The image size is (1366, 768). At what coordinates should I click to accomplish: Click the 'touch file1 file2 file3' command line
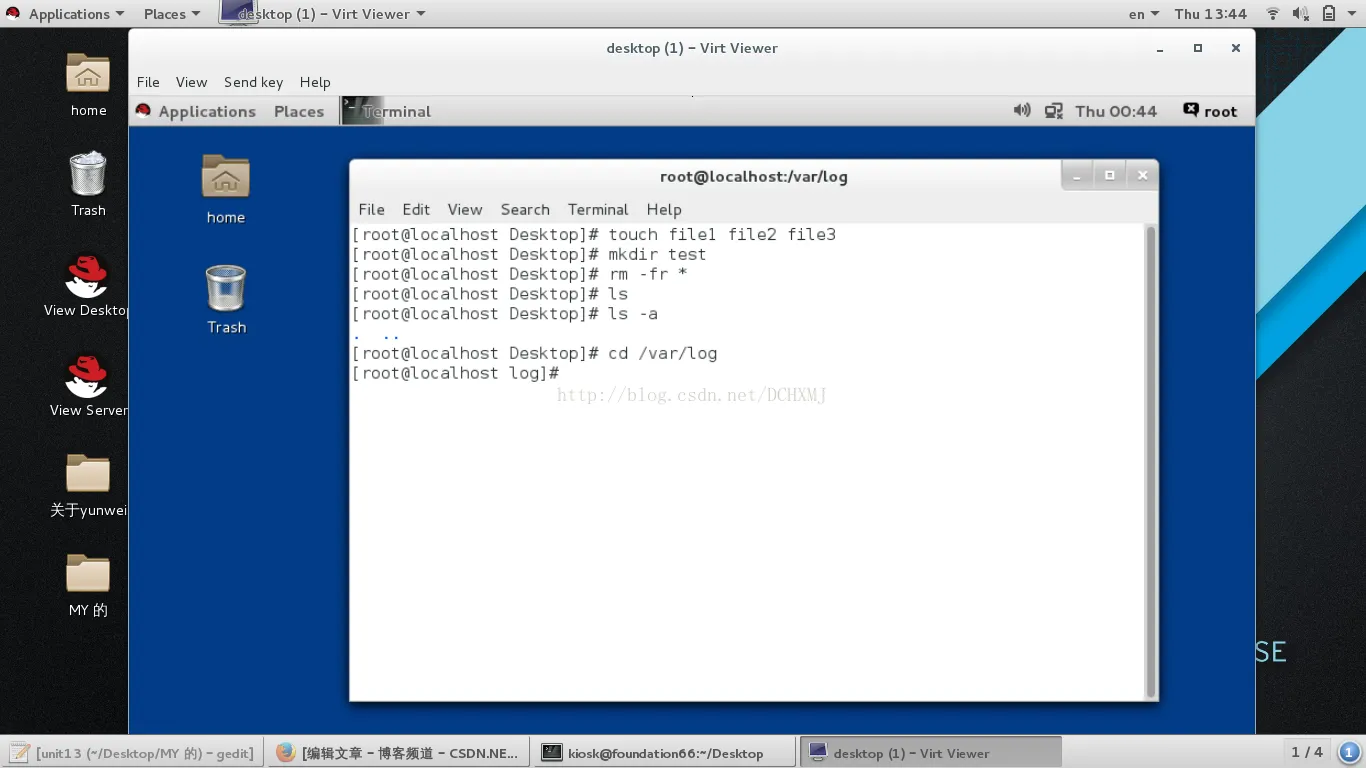point(594,234)
